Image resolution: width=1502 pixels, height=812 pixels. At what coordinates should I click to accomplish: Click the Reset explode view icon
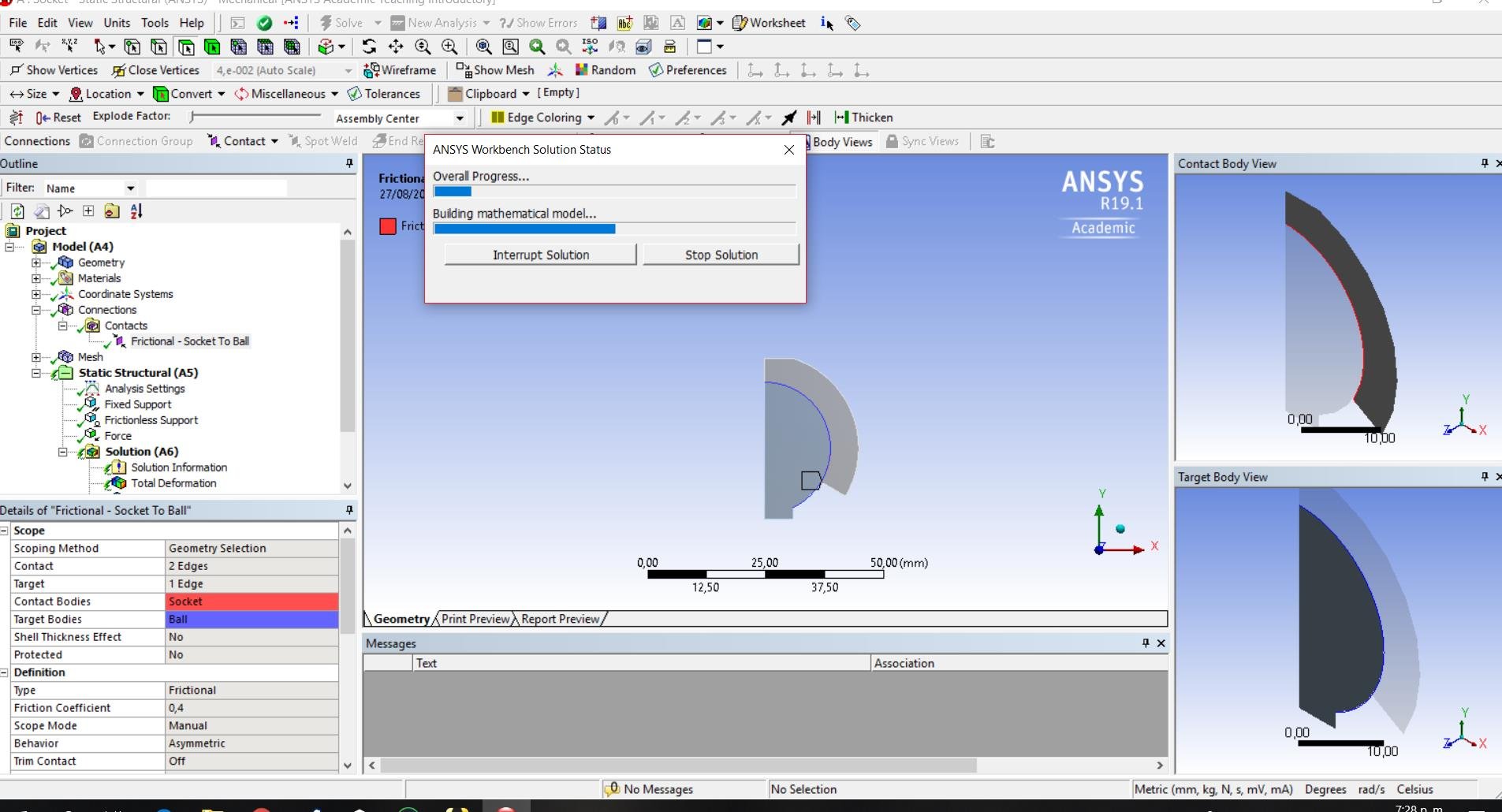click(x=58, y=117)
